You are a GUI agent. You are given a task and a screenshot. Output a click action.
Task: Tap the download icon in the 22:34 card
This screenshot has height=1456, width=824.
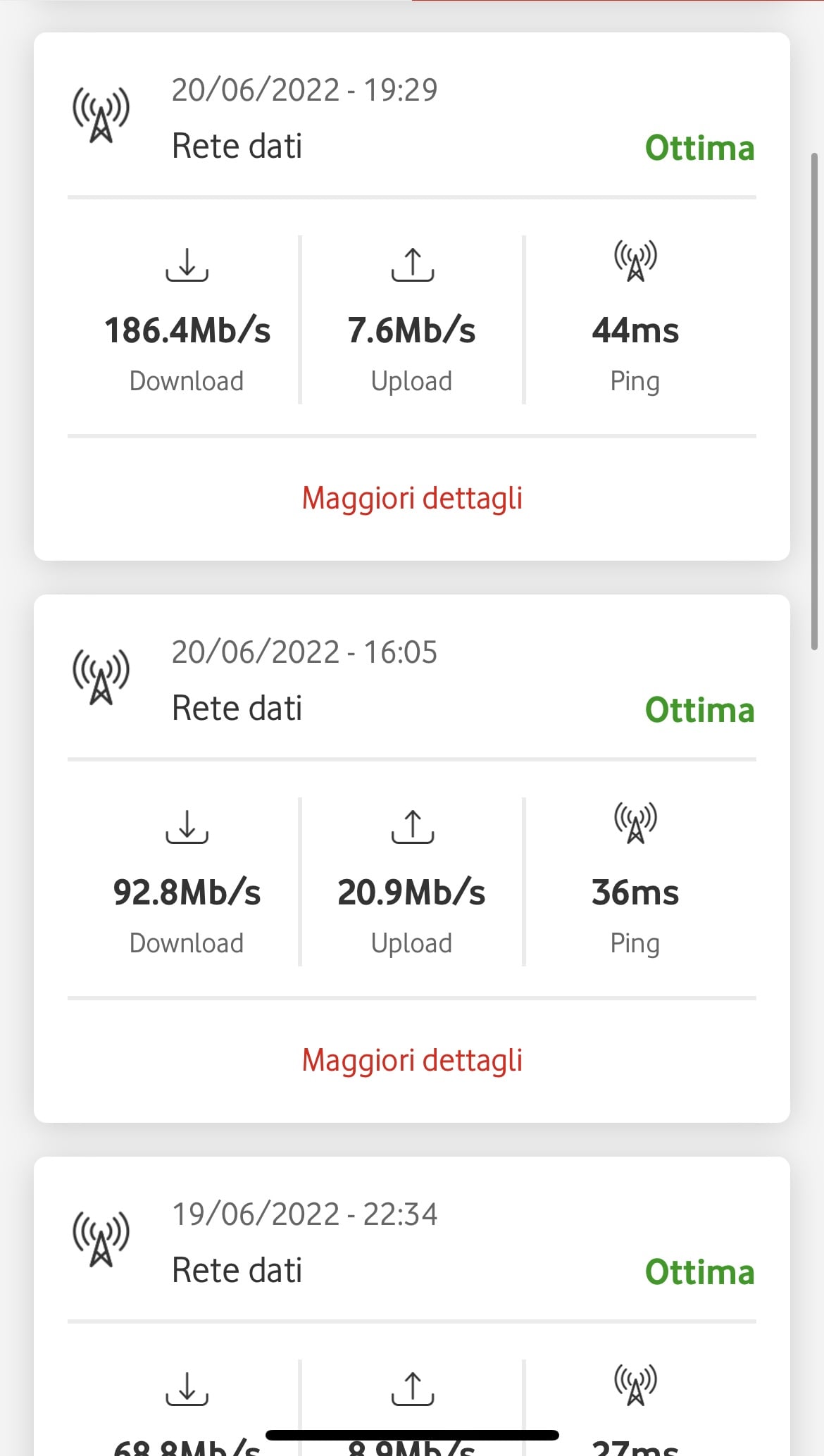[187, 1389]
